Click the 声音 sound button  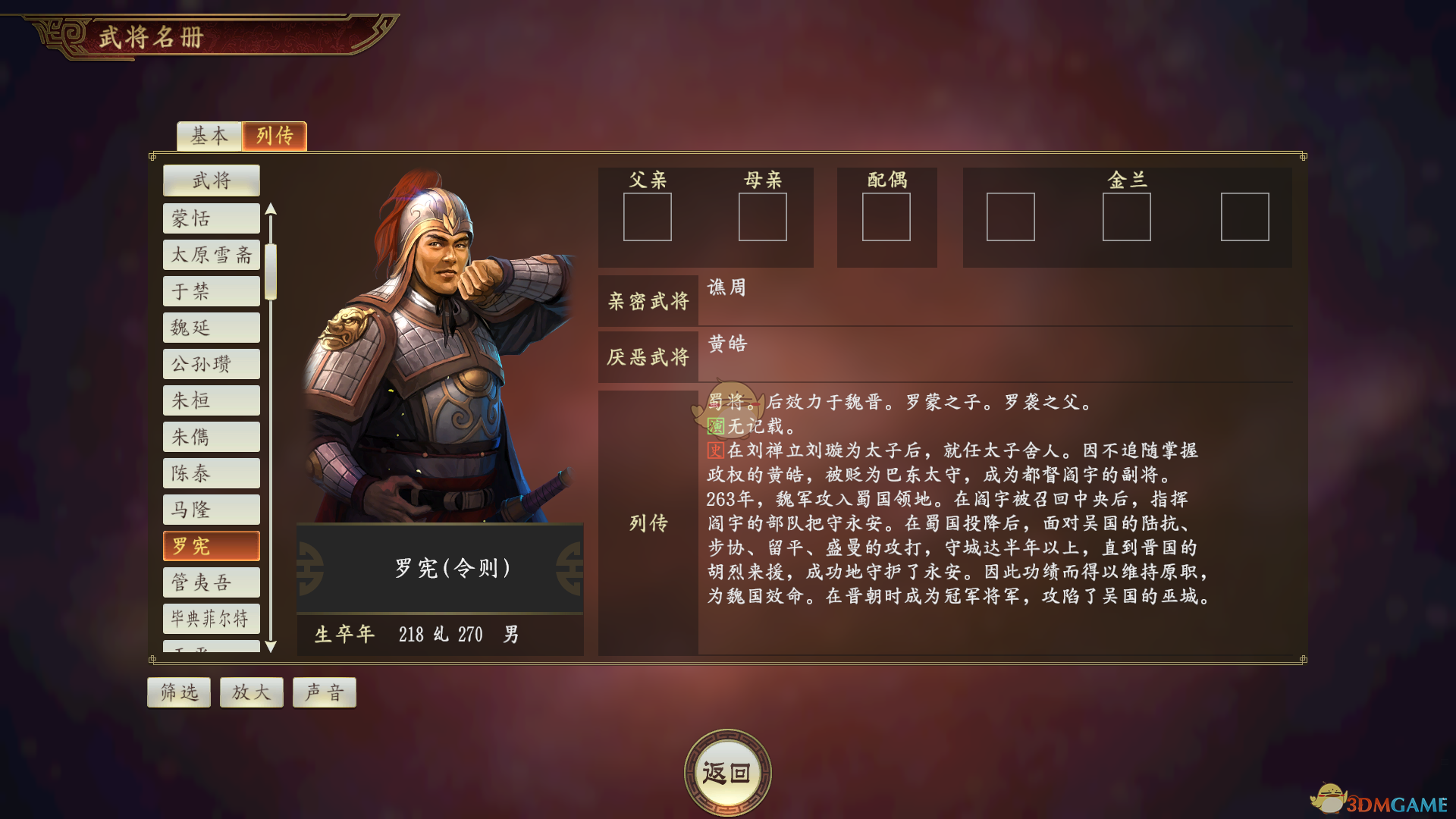pos(325,692)
